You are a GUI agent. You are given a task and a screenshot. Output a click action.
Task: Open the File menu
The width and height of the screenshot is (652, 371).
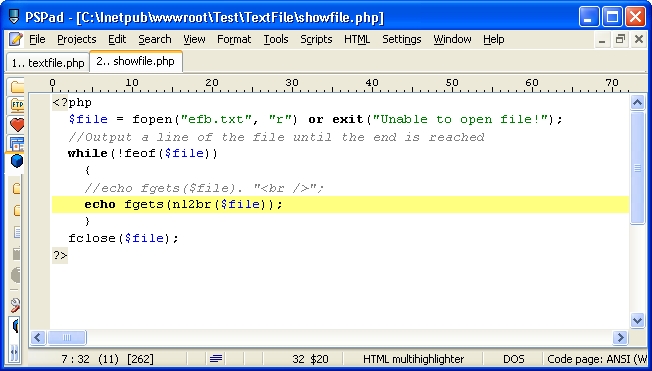coord(37,40)
